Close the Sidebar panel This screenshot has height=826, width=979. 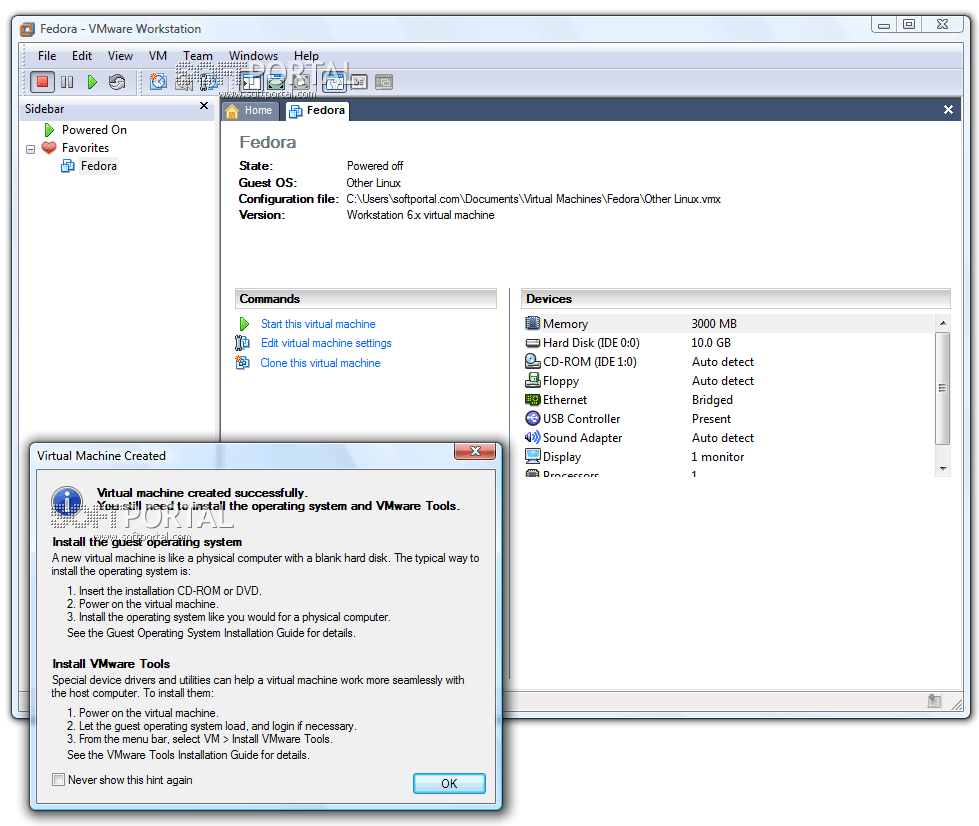tap(204, 106)
